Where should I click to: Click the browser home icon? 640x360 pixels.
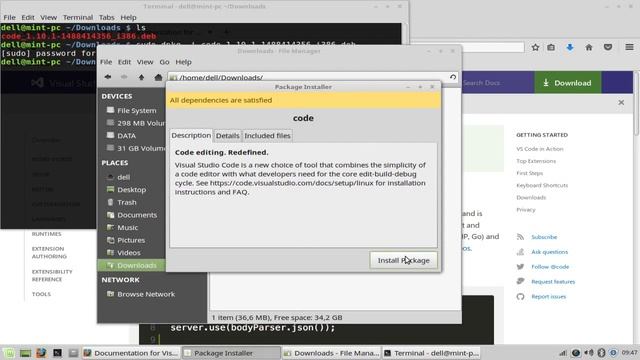click(x=589, y=47)
